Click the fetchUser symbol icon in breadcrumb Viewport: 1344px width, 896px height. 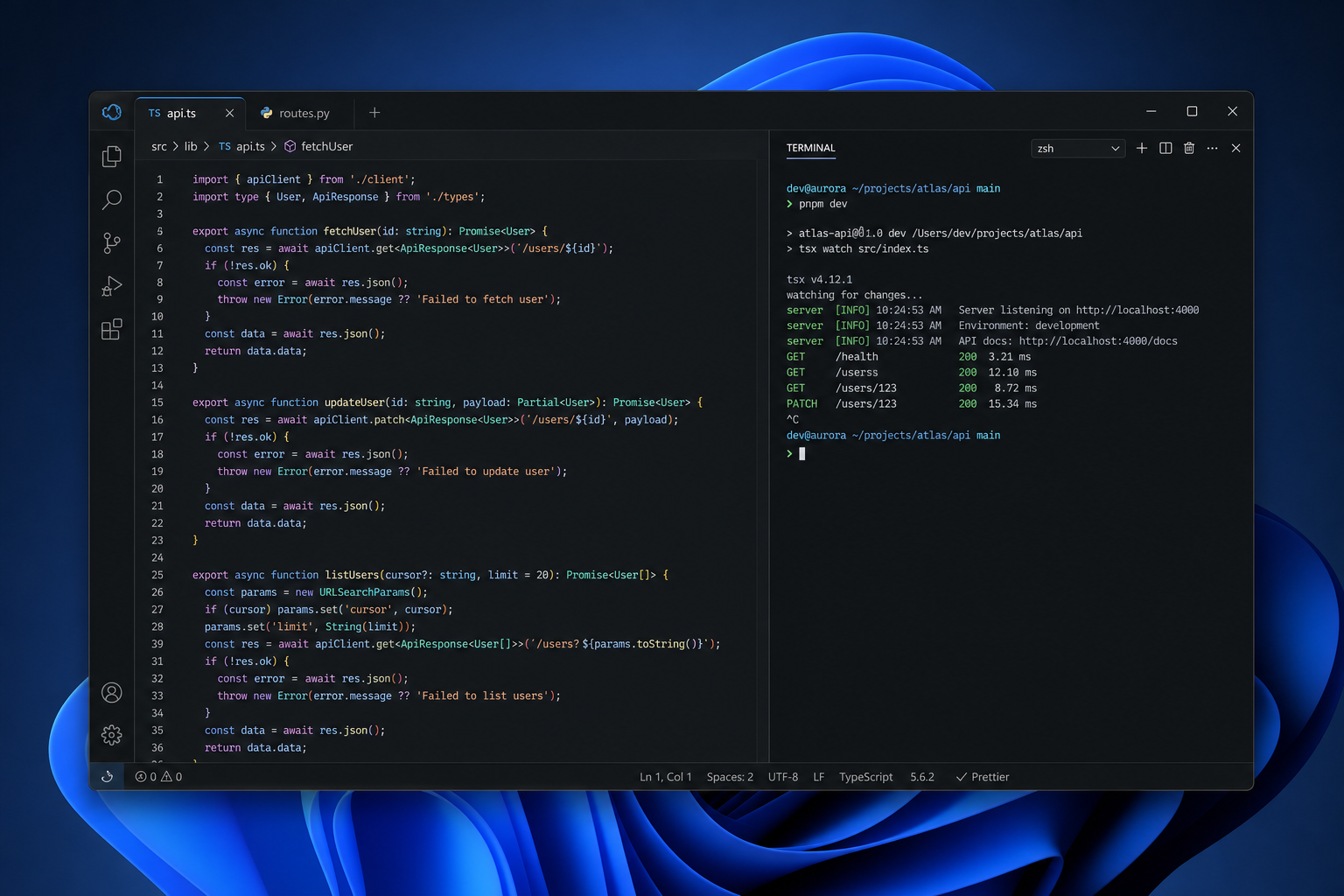pyautogui.click(x=290, y=146)
